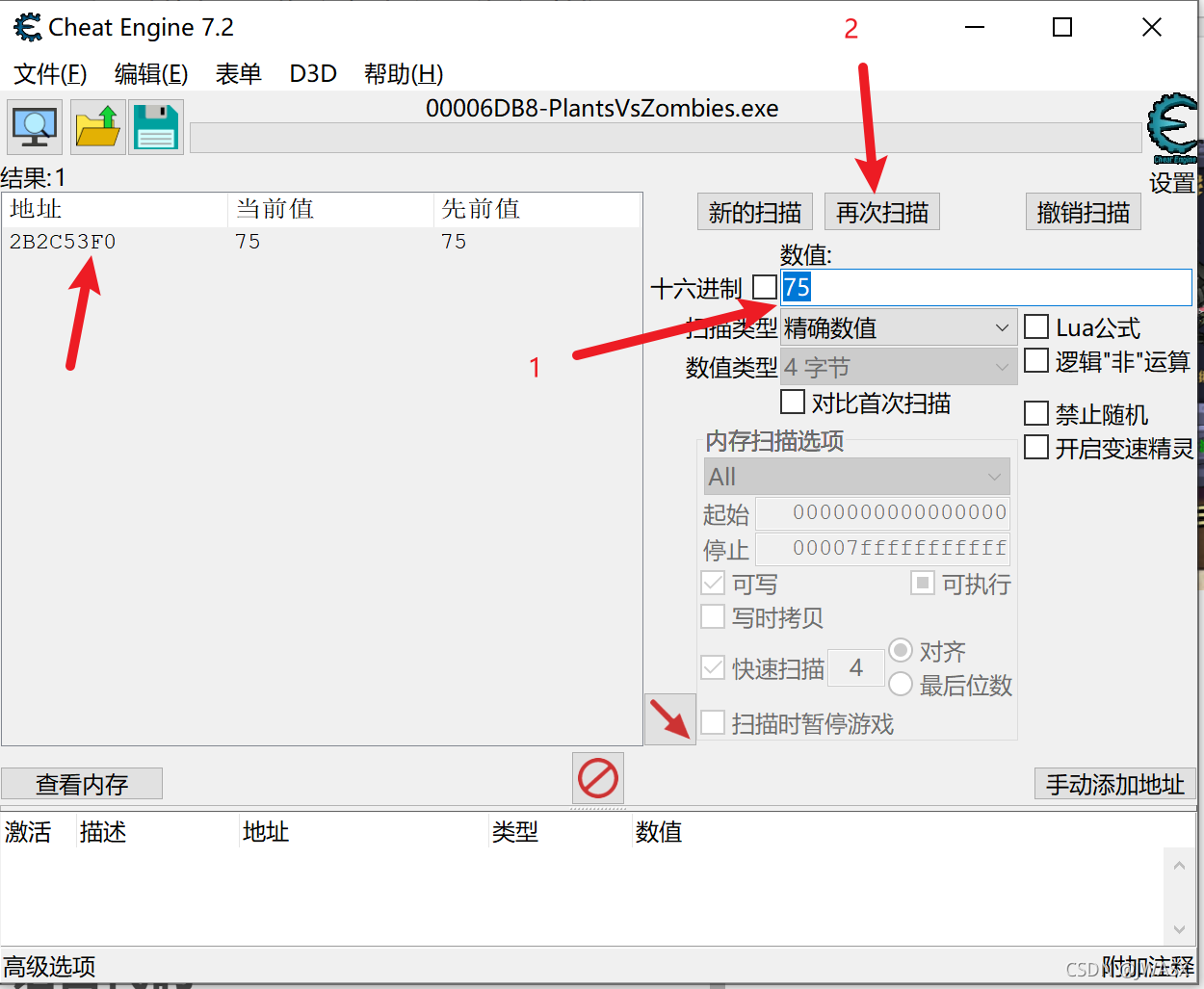Open the 表单 menu
Screen dimensions: 1204x989
pyautogui.click(x=238, y=74)
